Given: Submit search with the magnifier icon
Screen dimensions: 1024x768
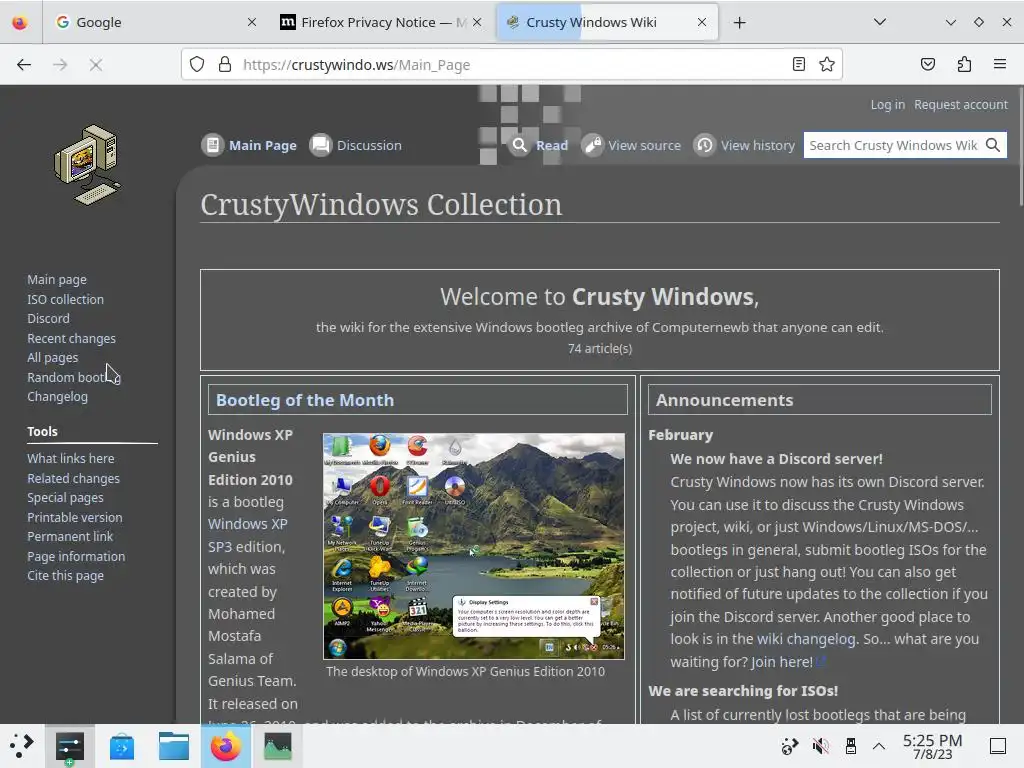Looking at the screenshot, I should tap(993, 145).
